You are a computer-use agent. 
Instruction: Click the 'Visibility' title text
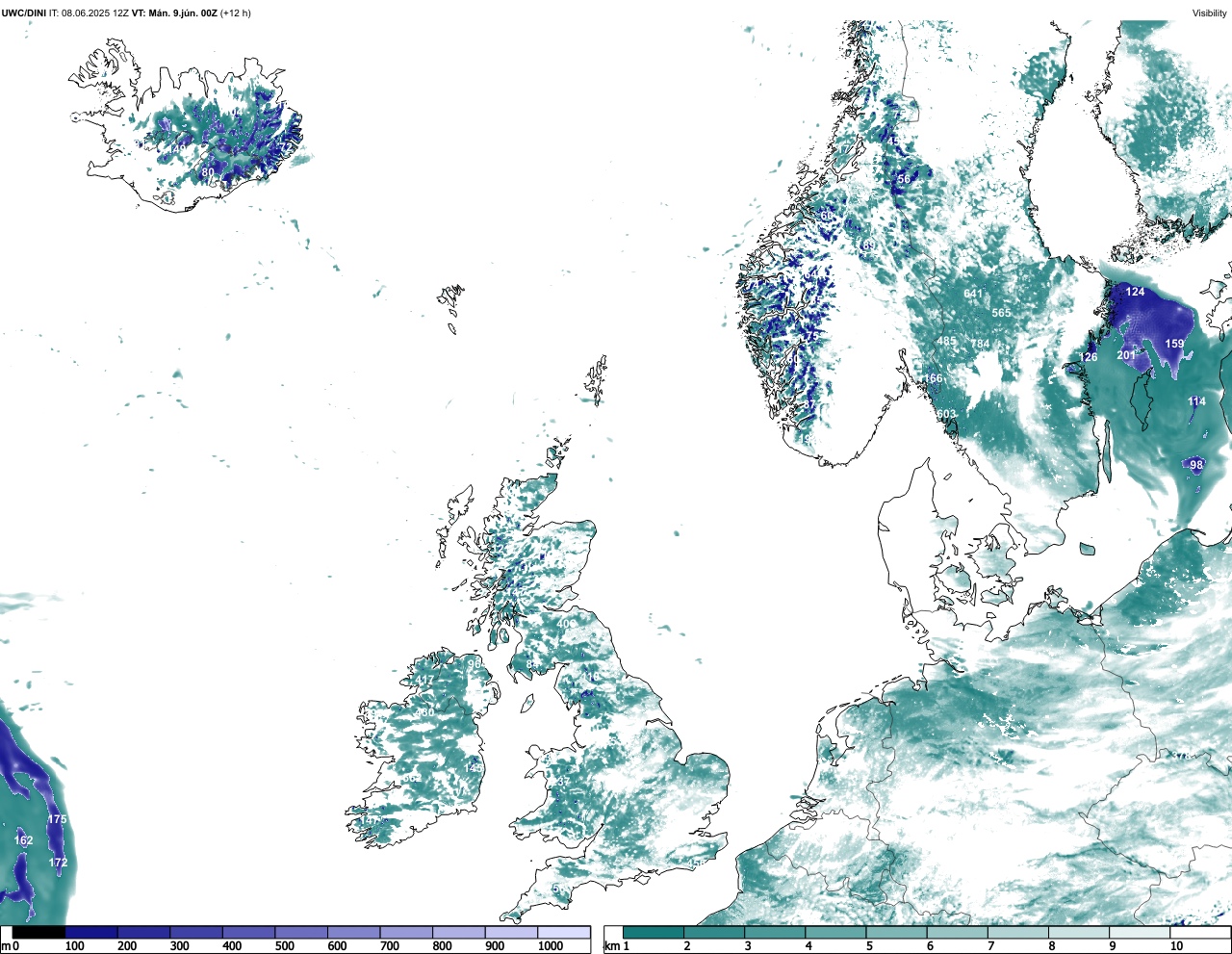pos(1209,13)
